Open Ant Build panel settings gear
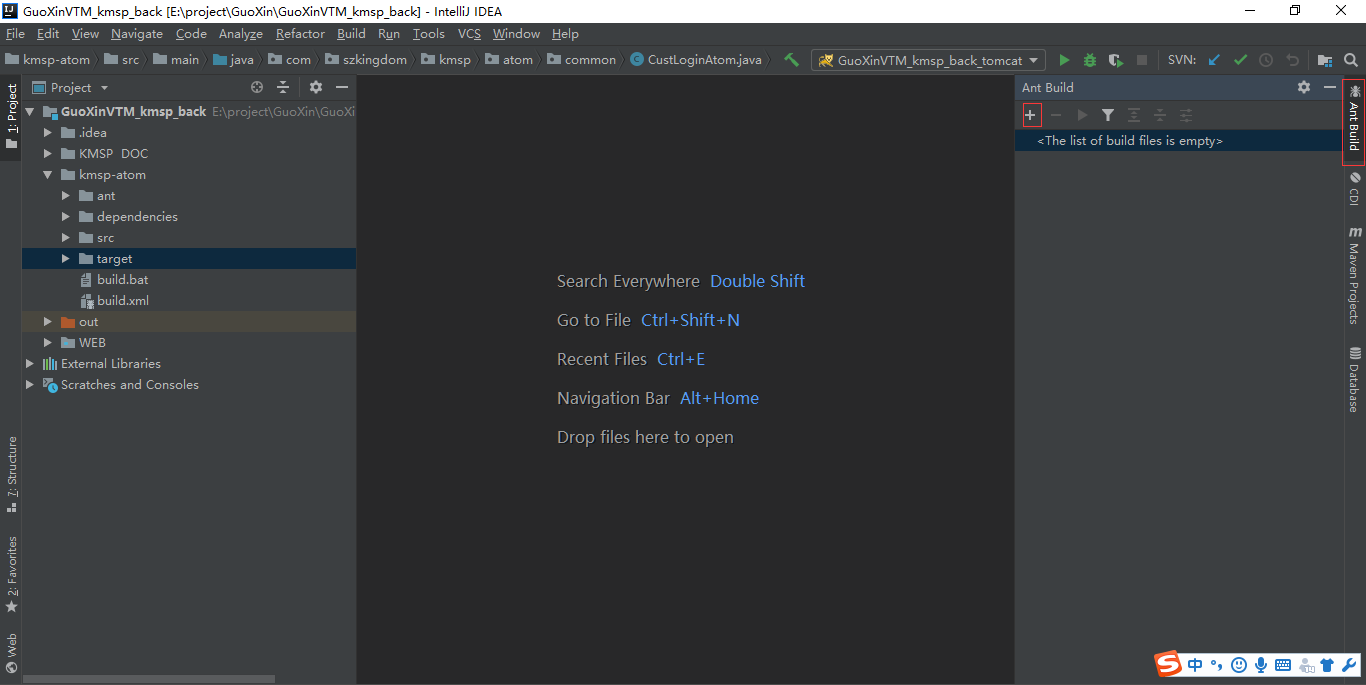1366x685 pixels. (1304, 87)
